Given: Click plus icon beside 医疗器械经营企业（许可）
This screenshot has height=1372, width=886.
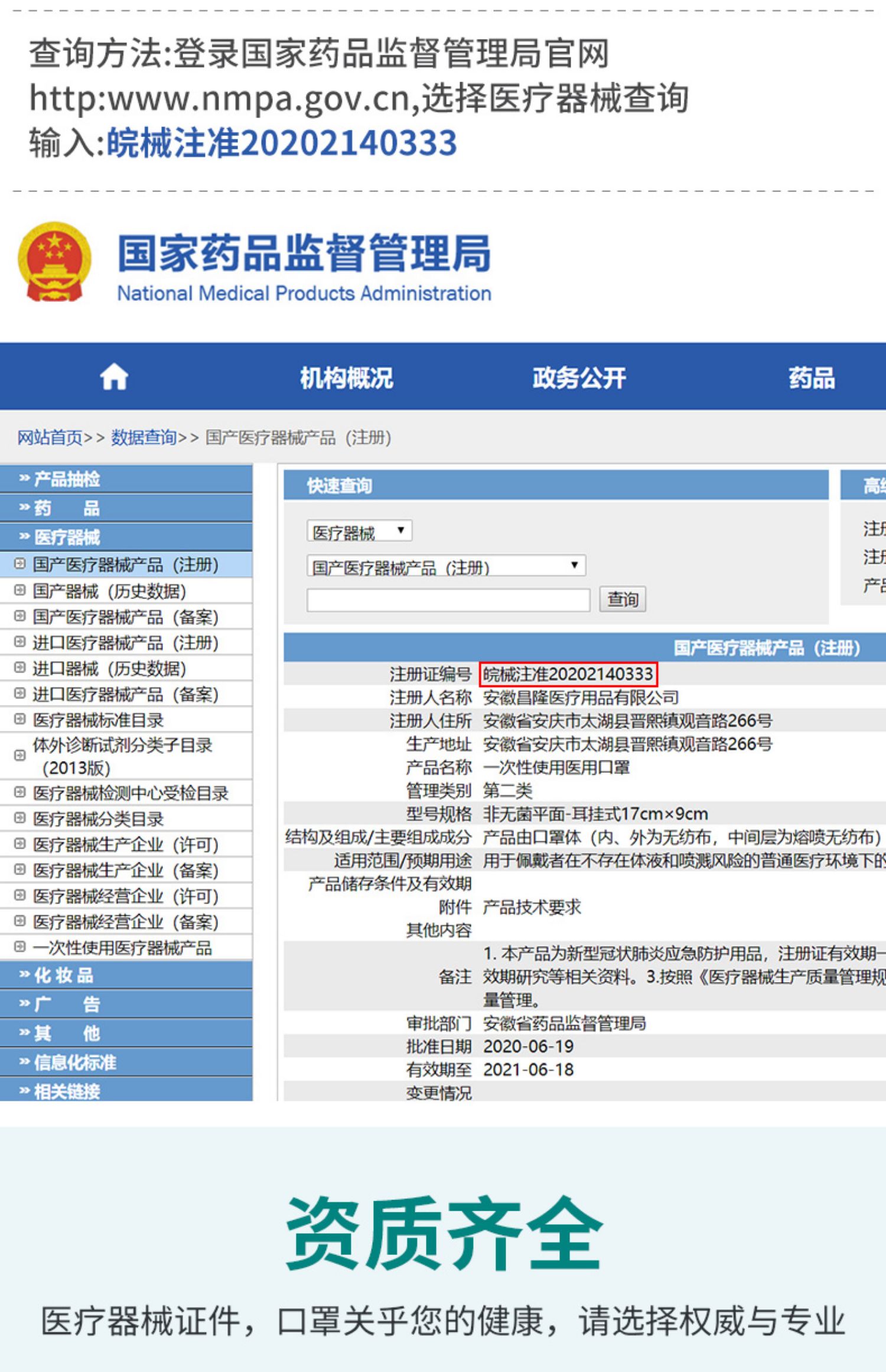Looking at the screenshot, I should 19,895.
